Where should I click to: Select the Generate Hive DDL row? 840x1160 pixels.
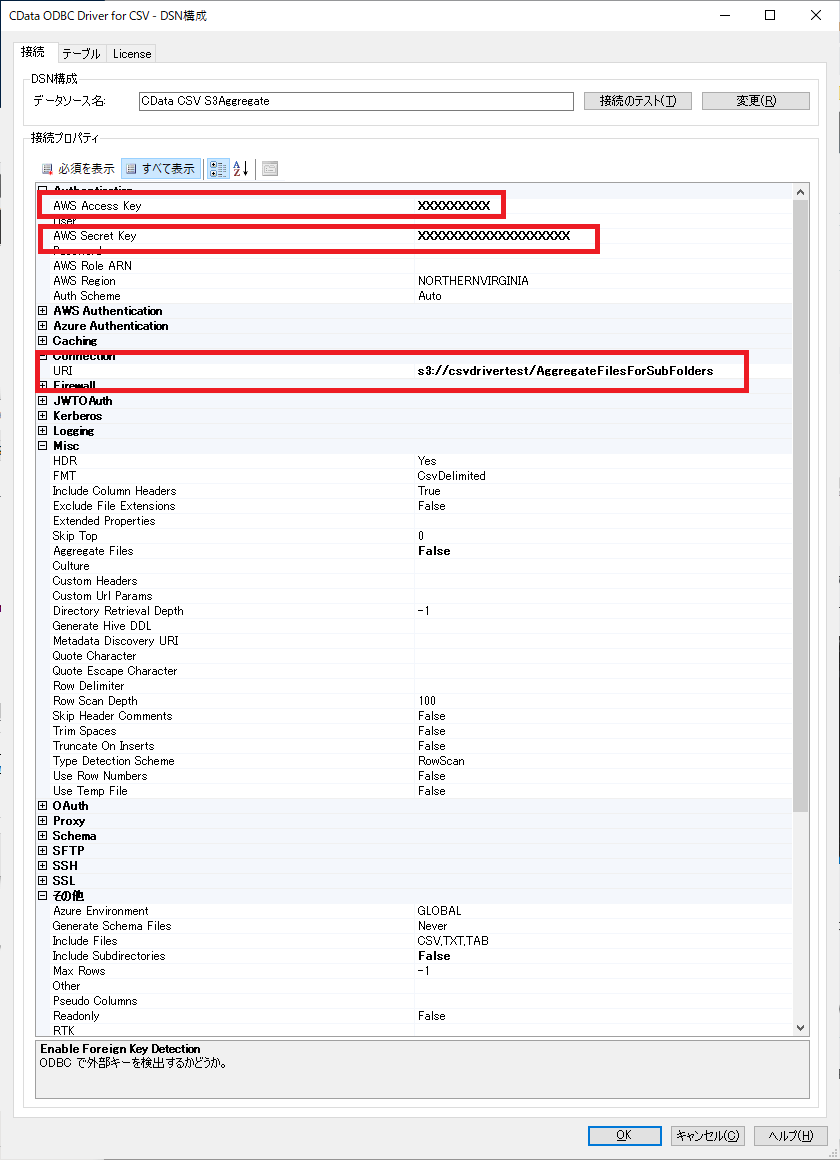pos(414,626)
